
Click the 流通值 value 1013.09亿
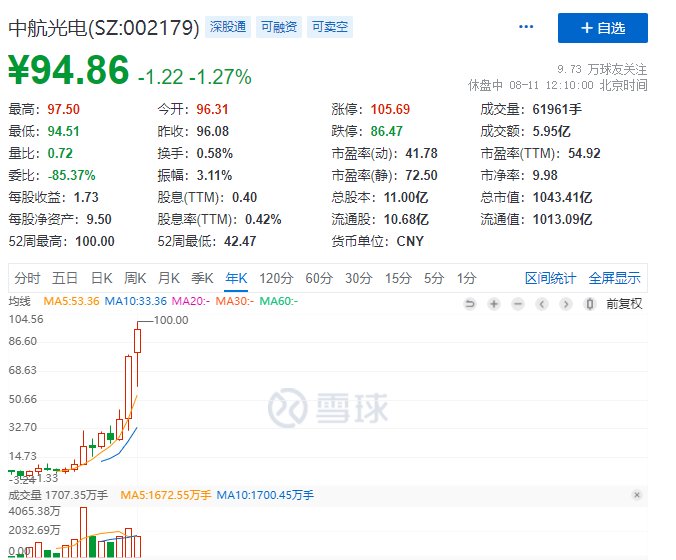562,219
